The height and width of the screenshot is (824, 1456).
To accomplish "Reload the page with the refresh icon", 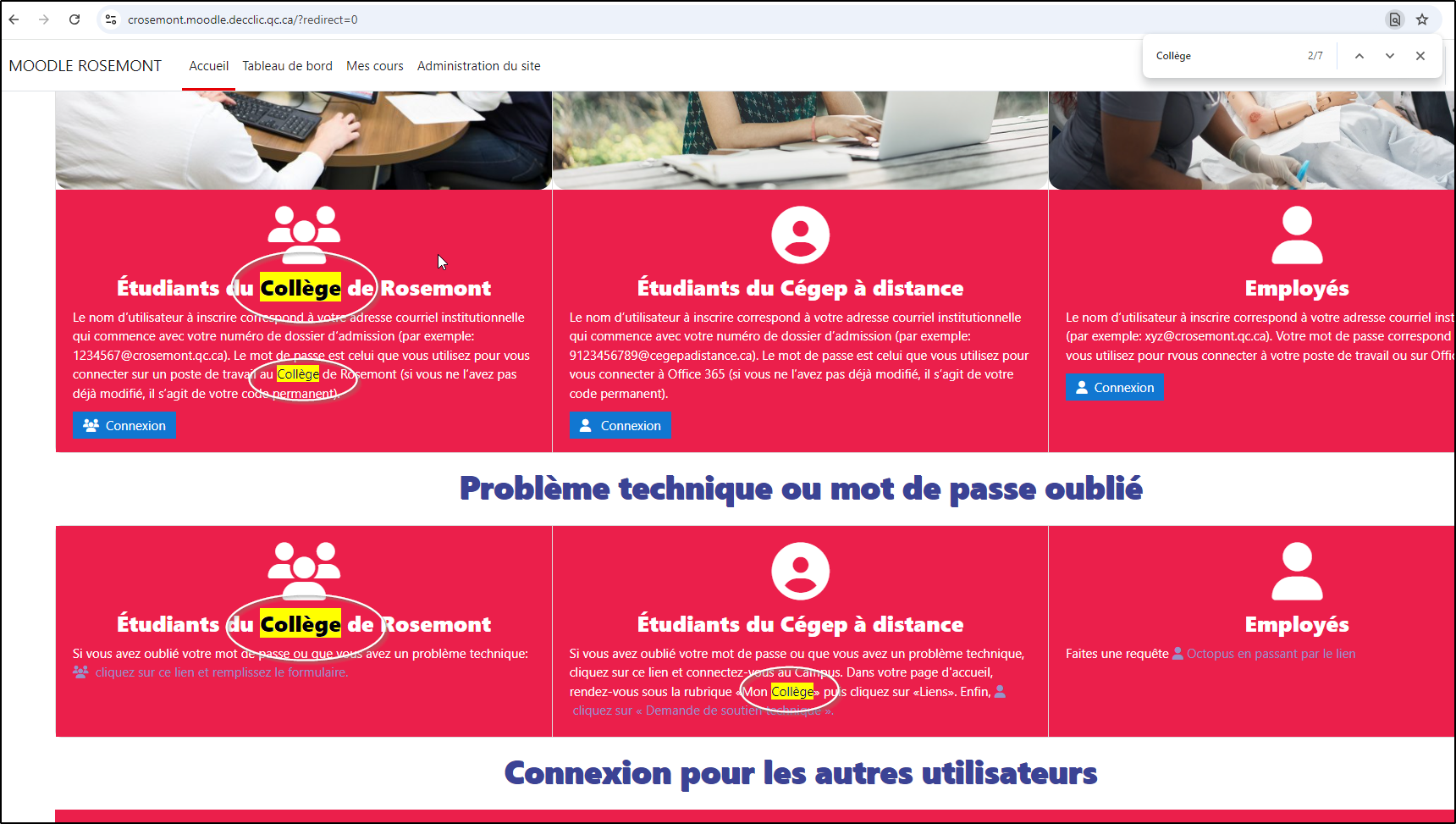I will 74,19.
